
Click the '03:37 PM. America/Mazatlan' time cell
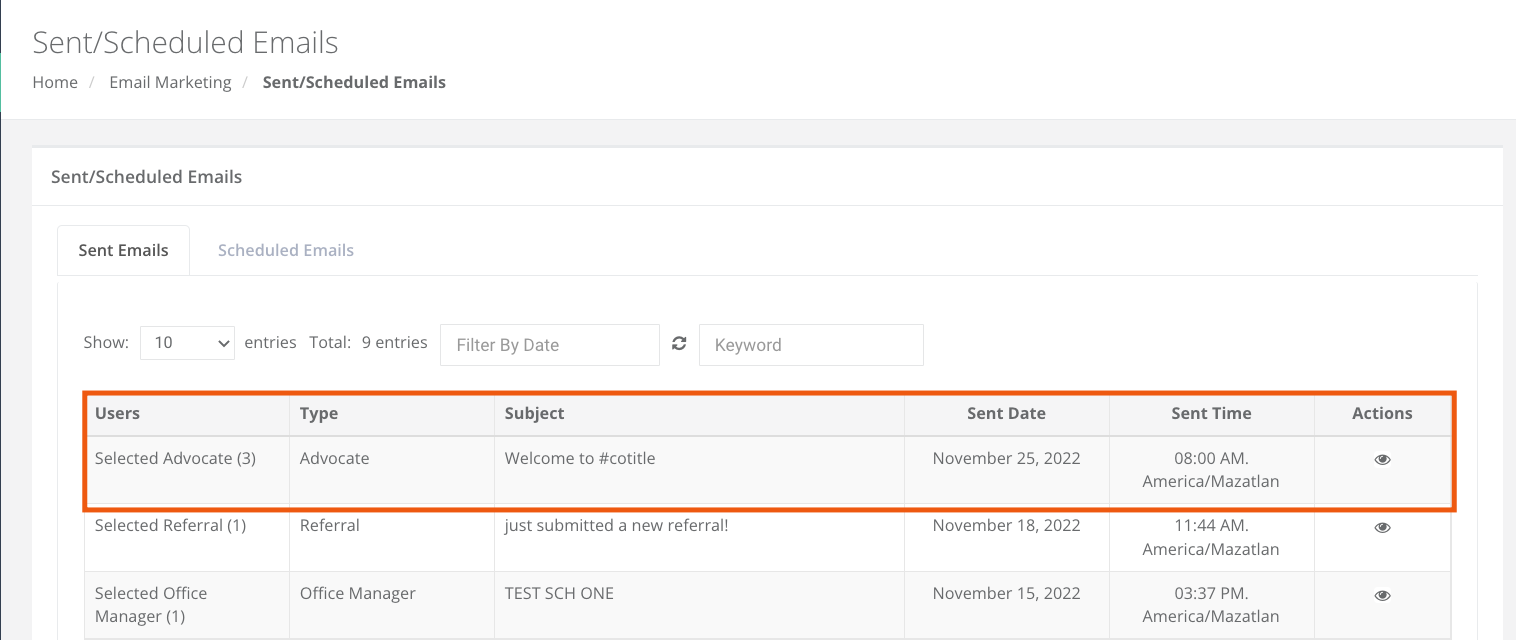(1212, 605)
